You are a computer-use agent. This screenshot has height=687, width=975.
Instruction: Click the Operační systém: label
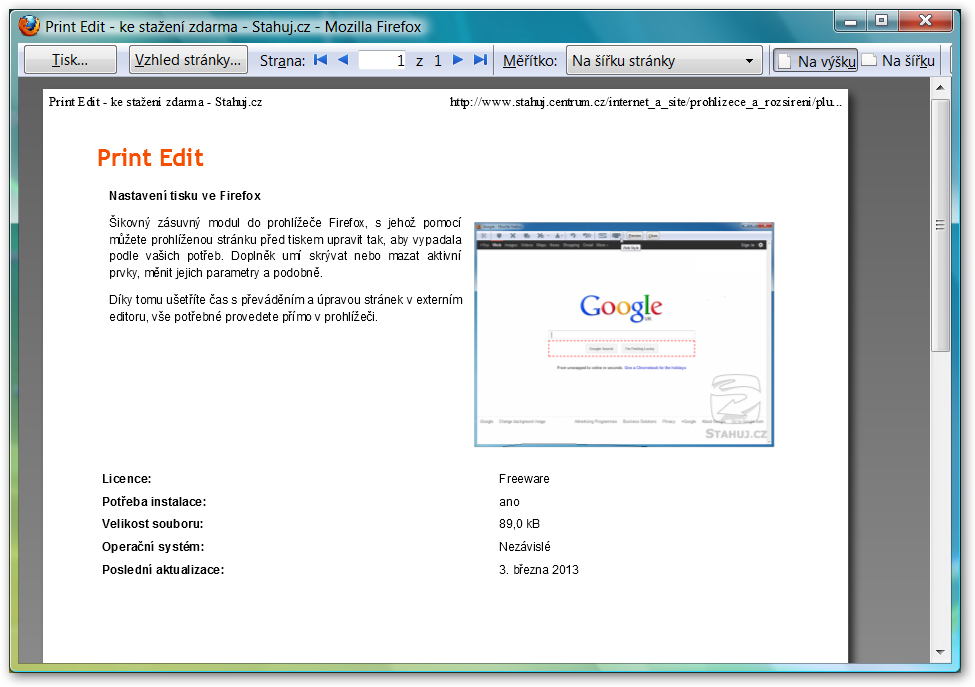pos(153,547)
